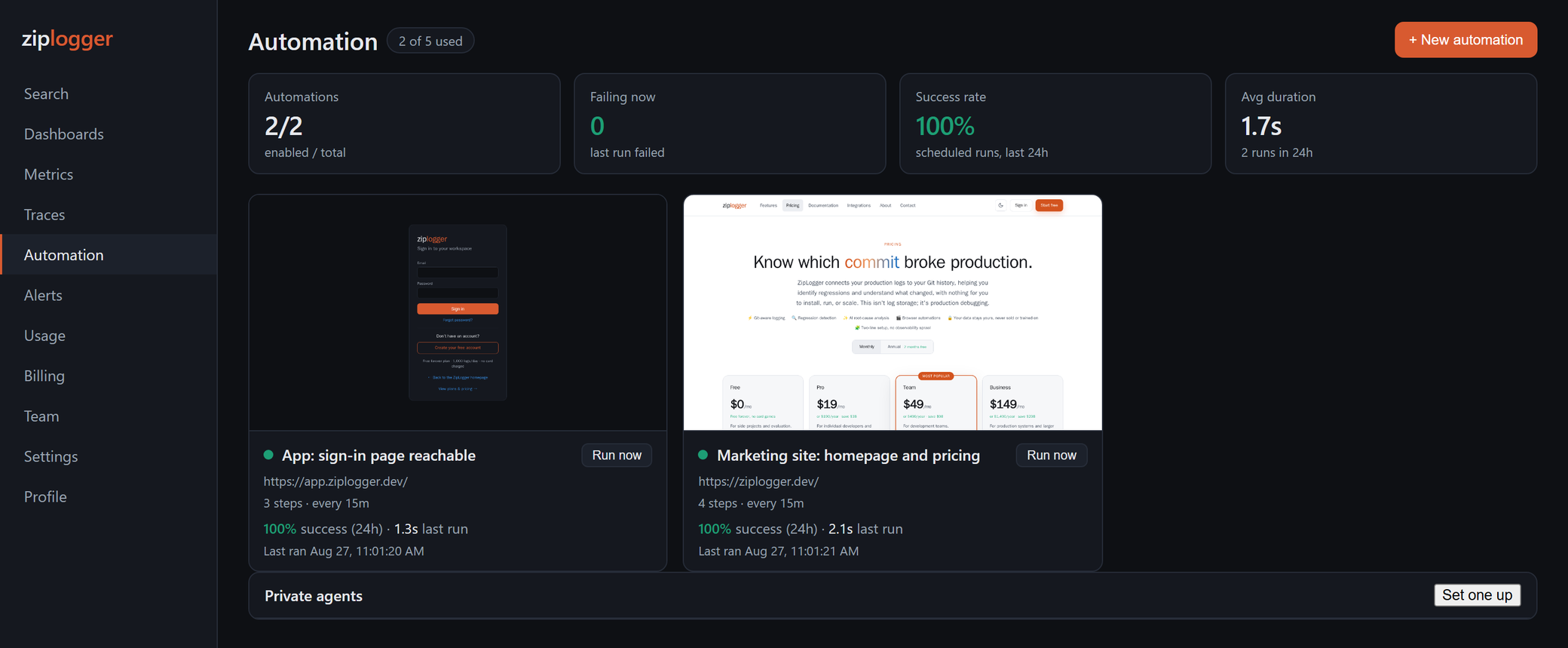Image resolution: width=1568 pixels, height=648 pixels.
Task: Click '3 steps · every 15m' text
Action: click(x=316, y=503)
